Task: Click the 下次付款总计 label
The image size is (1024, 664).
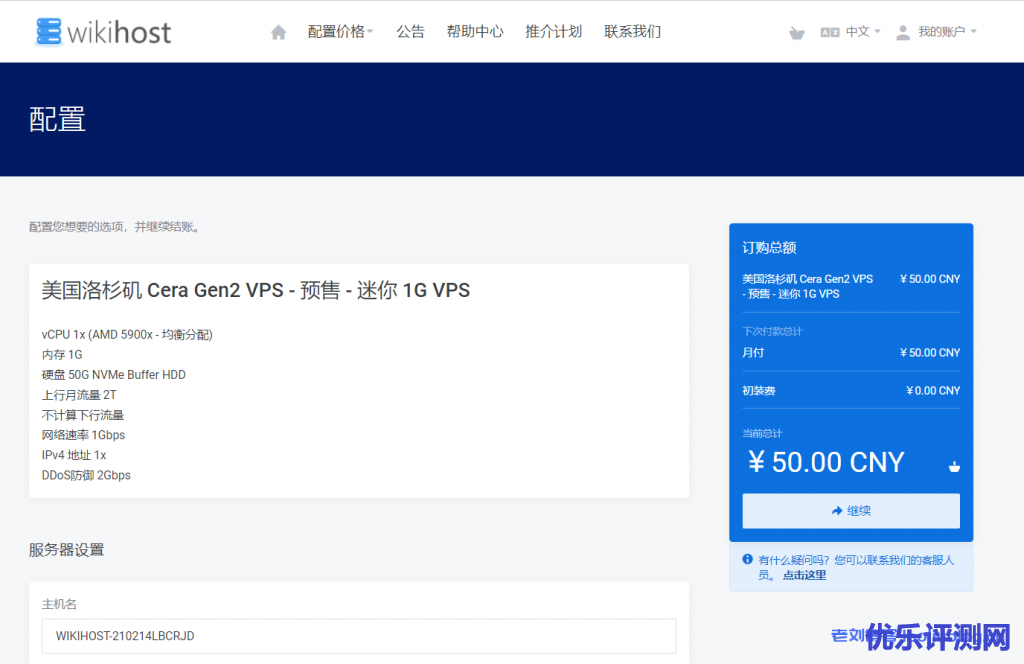Action: click(x=772, y=332)
